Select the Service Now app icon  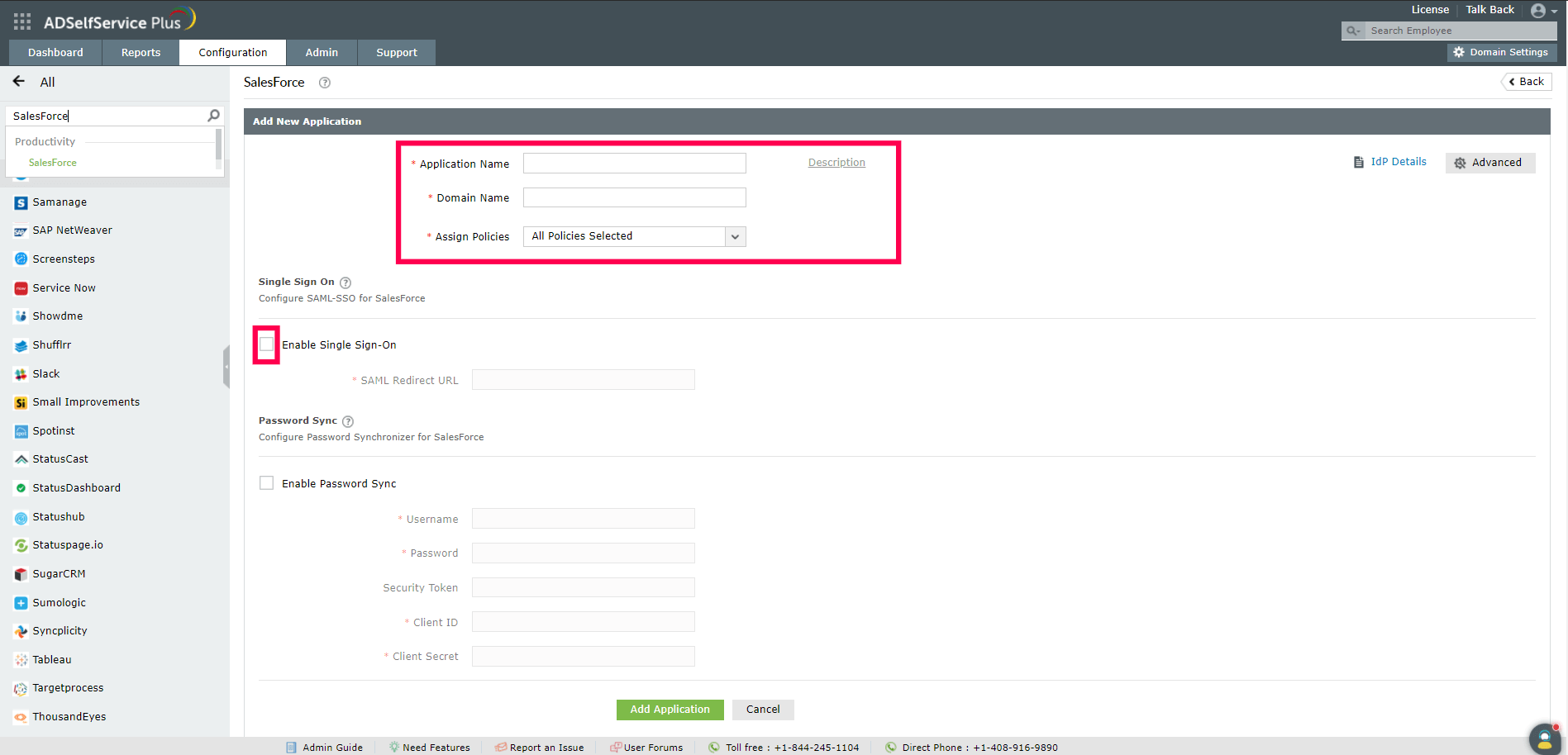(x=21, y=288)
